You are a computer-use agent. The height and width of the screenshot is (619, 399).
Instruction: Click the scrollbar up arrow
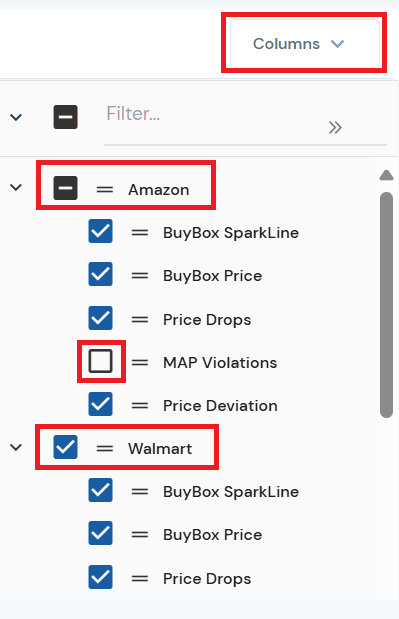[x=386, y=175]
